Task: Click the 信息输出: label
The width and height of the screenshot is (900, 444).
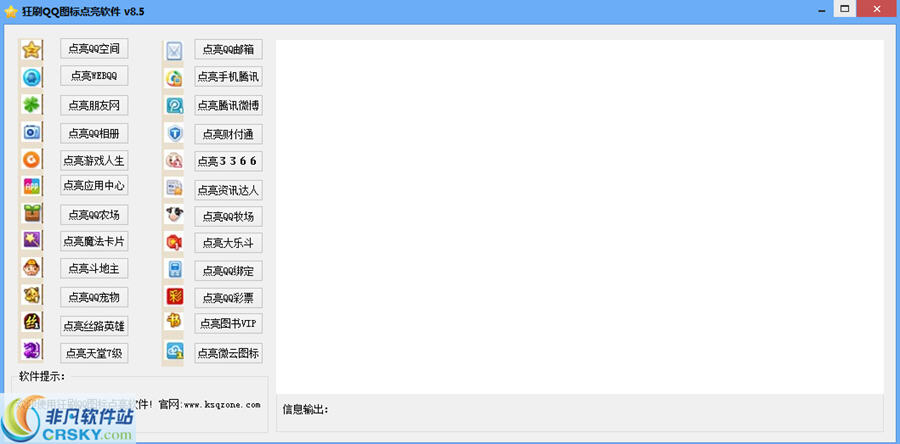Action: point(305,409)
